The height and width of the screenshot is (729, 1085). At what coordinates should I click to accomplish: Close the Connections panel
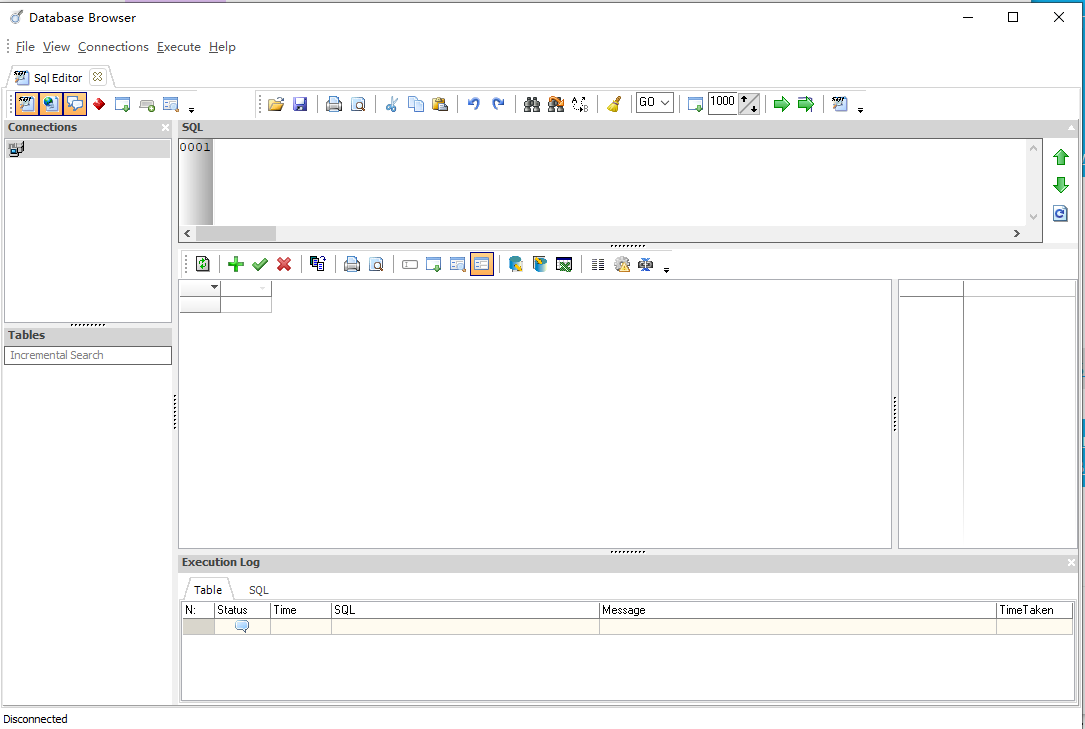165,127
